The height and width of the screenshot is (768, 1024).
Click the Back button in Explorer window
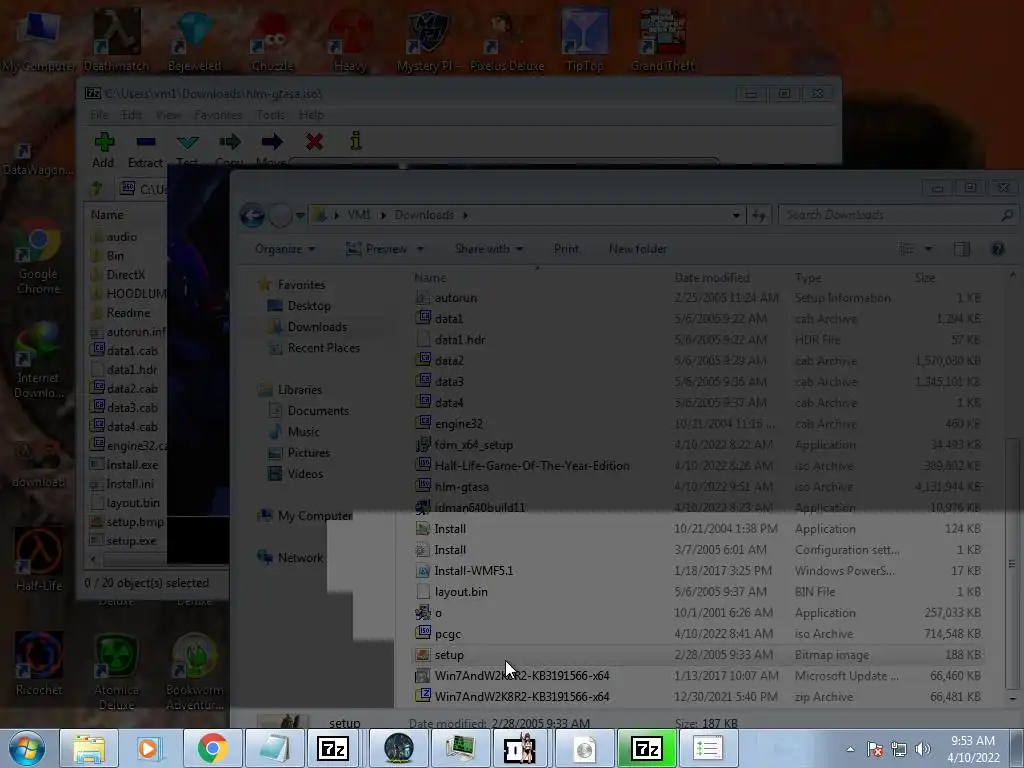pyautogui.click(x=252, y=215)
